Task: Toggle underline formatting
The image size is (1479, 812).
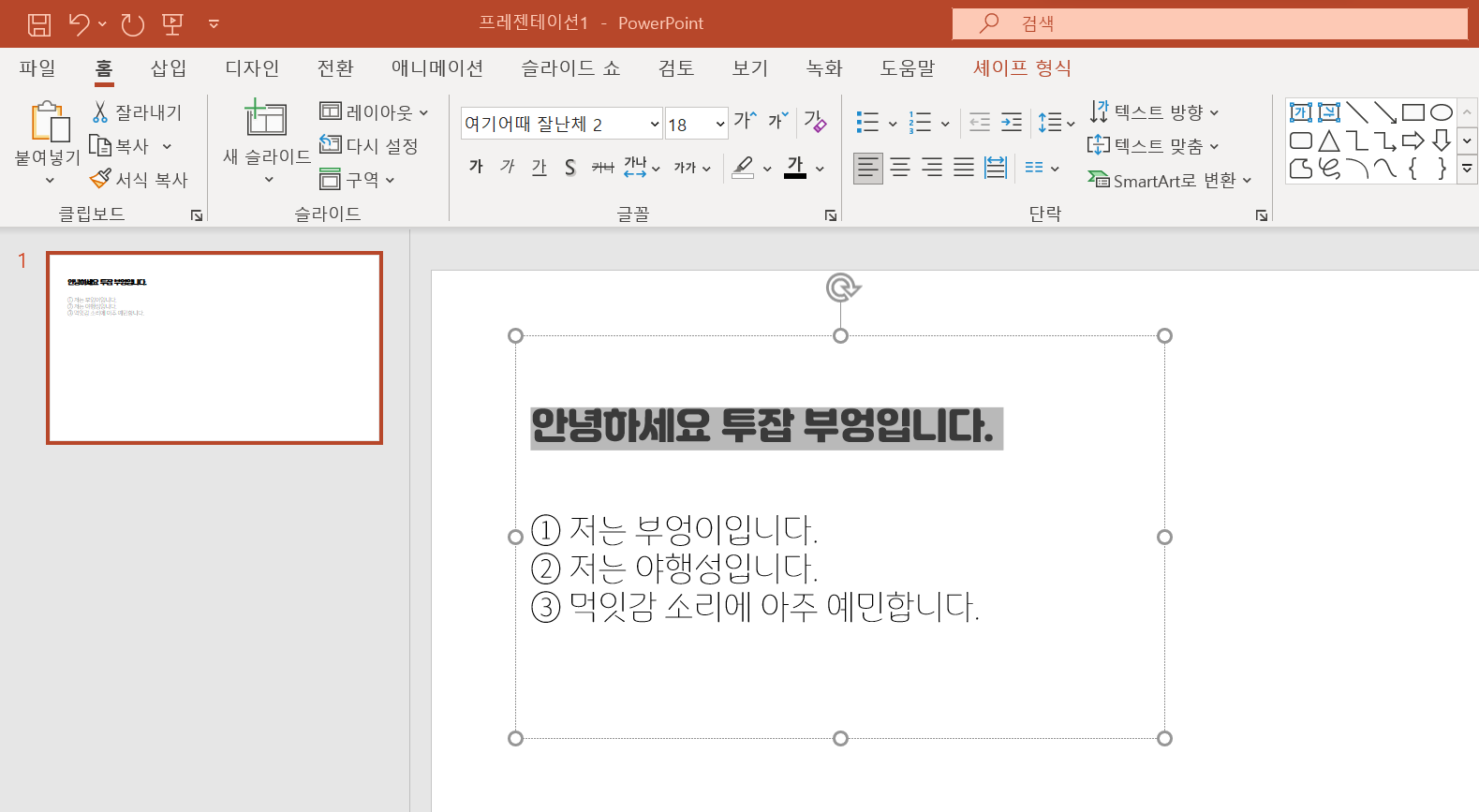Action: pyautogui.click(x=539, y=167)
